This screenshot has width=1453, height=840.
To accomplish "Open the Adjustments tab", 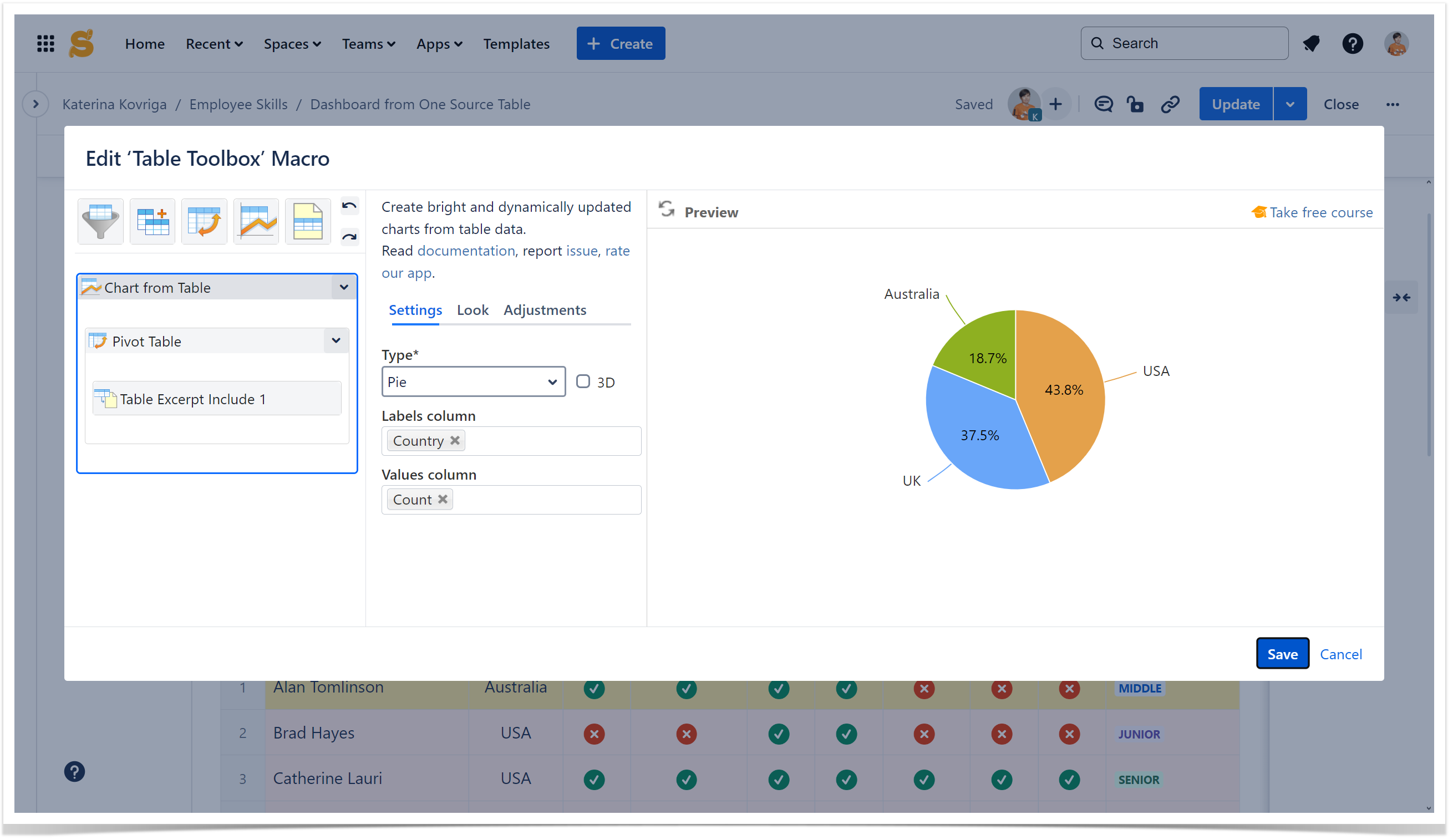I will click(x=544, y=310).
